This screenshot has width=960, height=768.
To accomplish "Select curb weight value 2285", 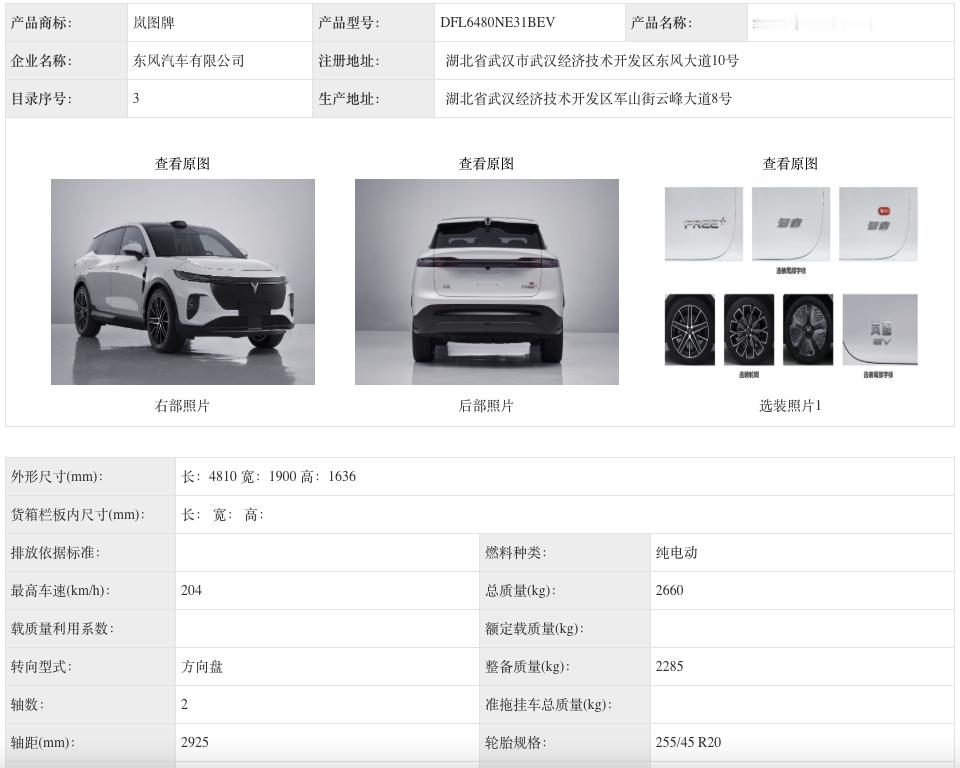I will point(669,666).
